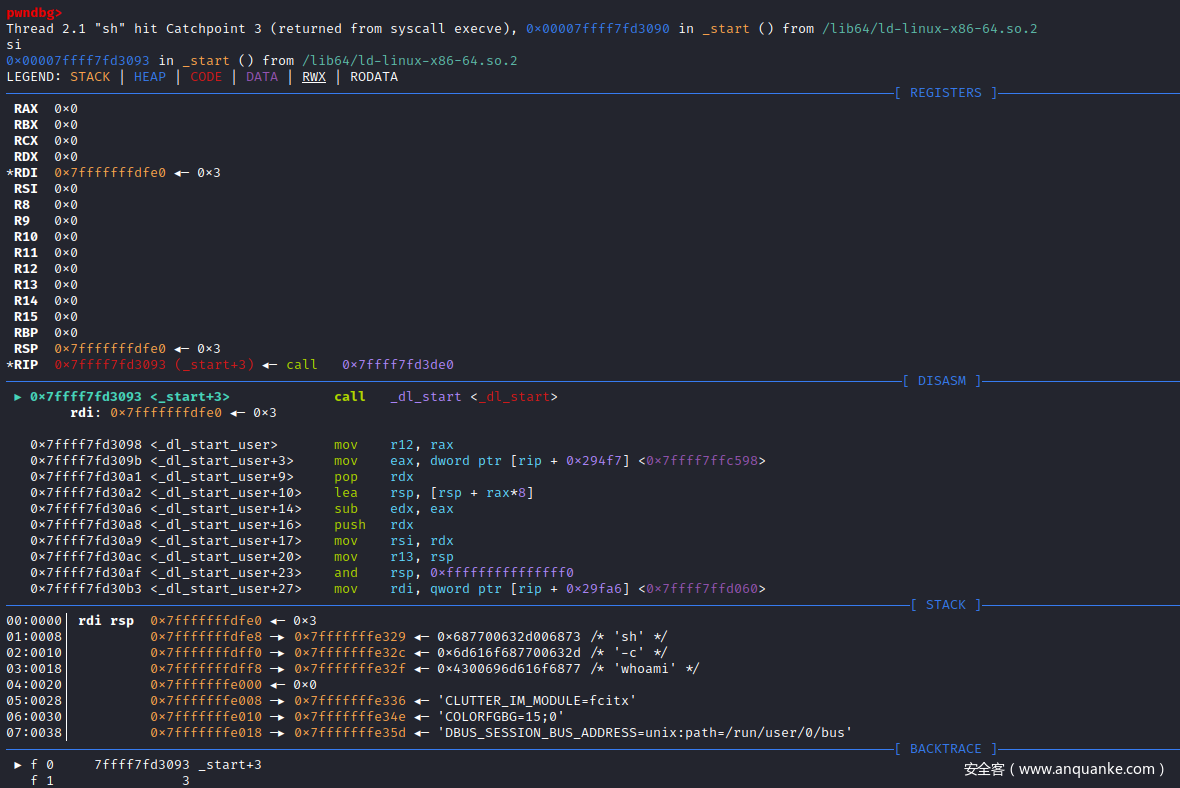Viewport: 1180px width, 788px height.
Task: Click the DISASM section header
Action: 941,381
